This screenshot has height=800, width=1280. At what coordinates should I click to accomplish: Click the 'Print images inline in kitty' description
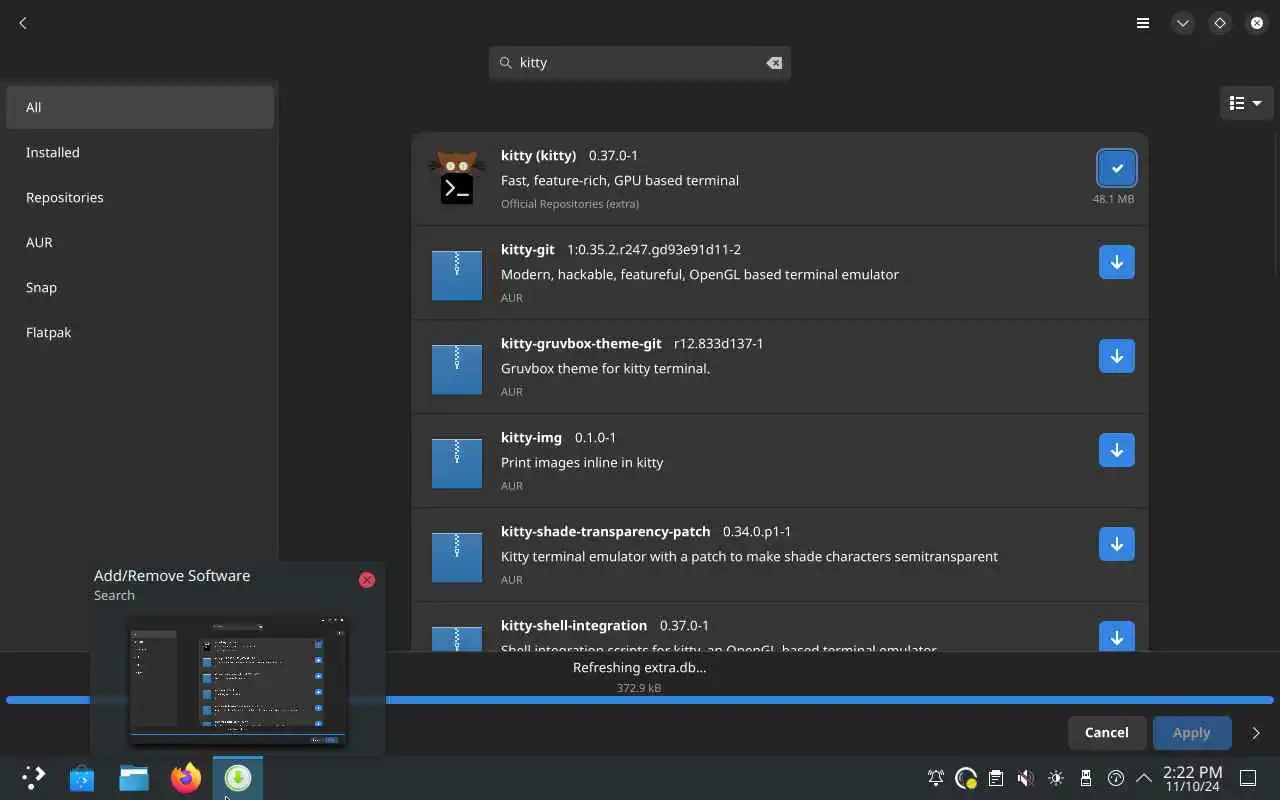click(x=582, y=462)
